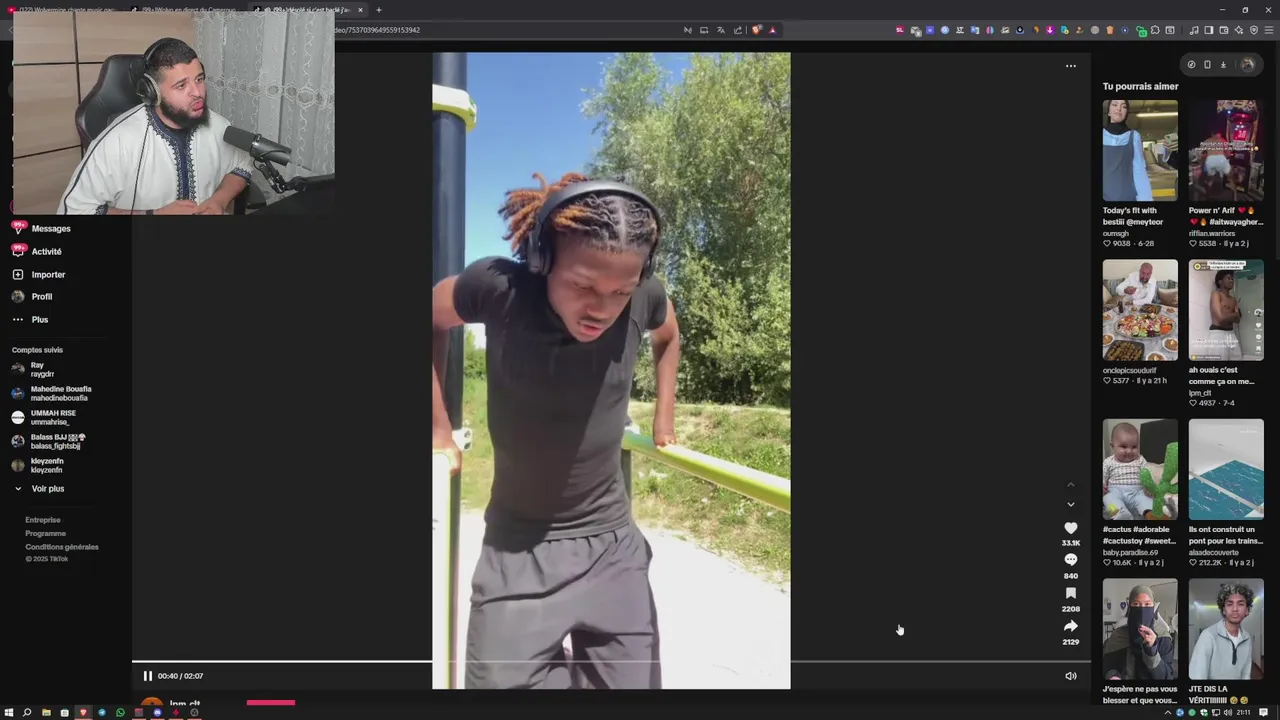Open the browser hamburger menu
The height and width of the screenshot is (720, 1280).
(x=1269, y=30)
